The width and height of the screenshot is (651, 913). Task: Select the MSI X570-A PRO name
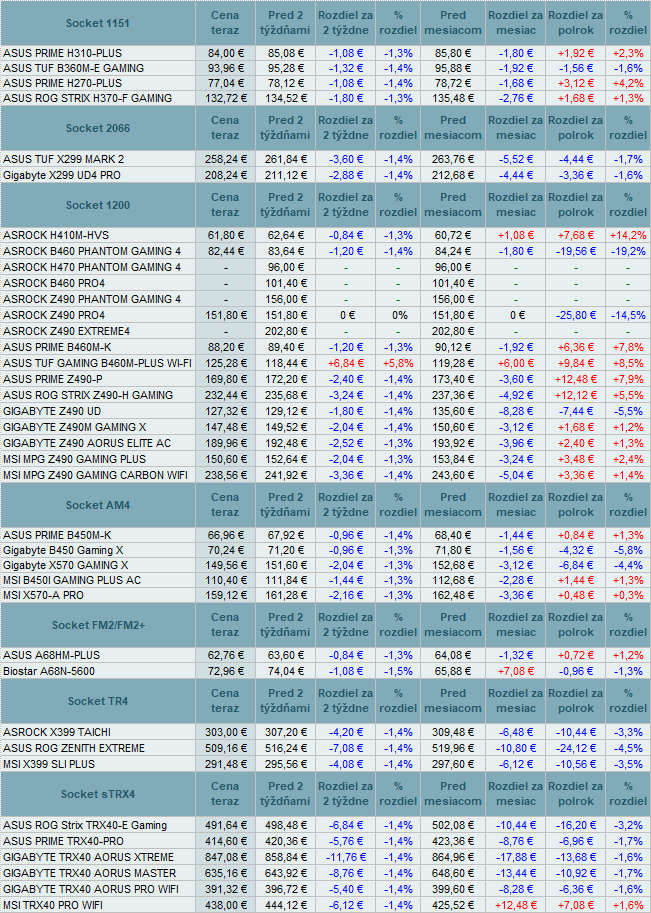point(43,596)
